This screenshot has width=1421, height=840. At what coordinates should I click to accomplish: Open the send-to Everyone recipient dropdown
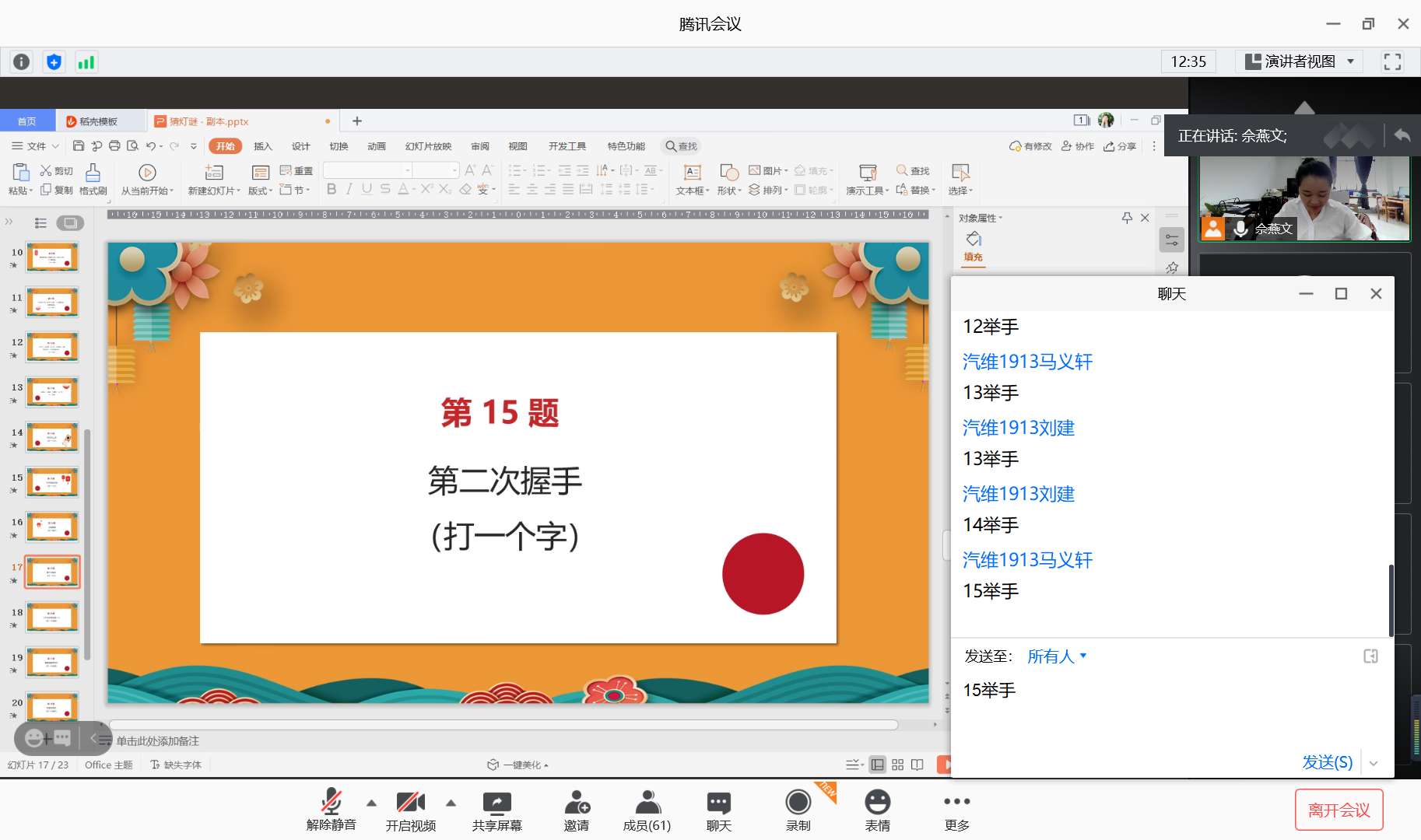[x=1056, y=656]
